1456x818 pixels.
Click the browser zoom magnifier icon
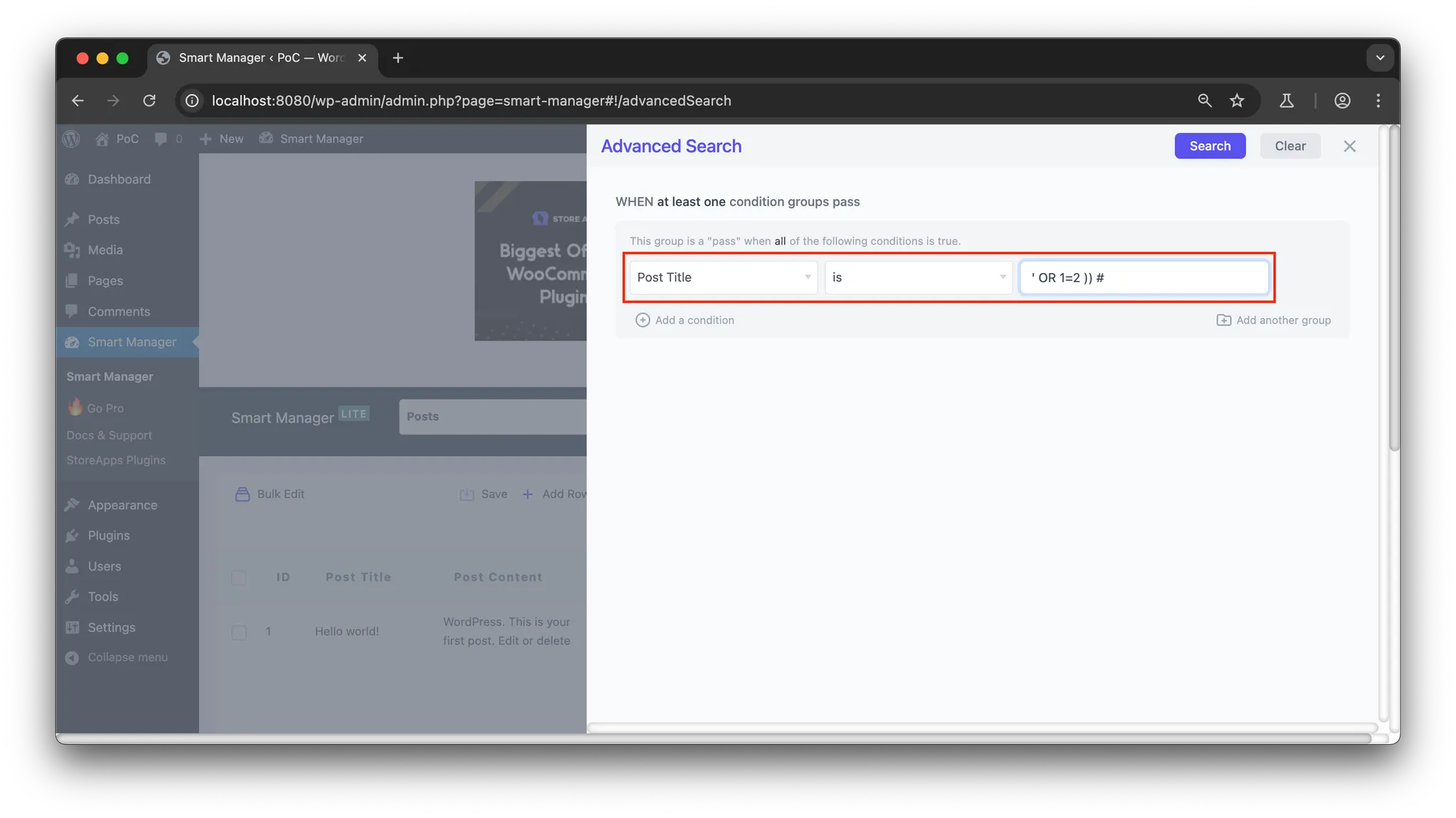point(1204,101)
